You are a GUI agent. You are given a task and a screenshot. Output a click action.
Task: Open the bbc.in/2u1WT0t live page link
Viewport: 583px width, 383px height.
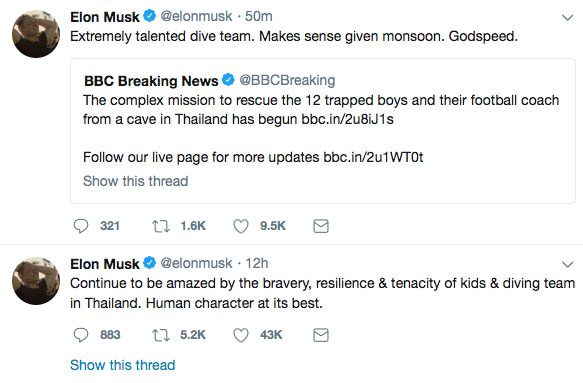coord(373,157)
